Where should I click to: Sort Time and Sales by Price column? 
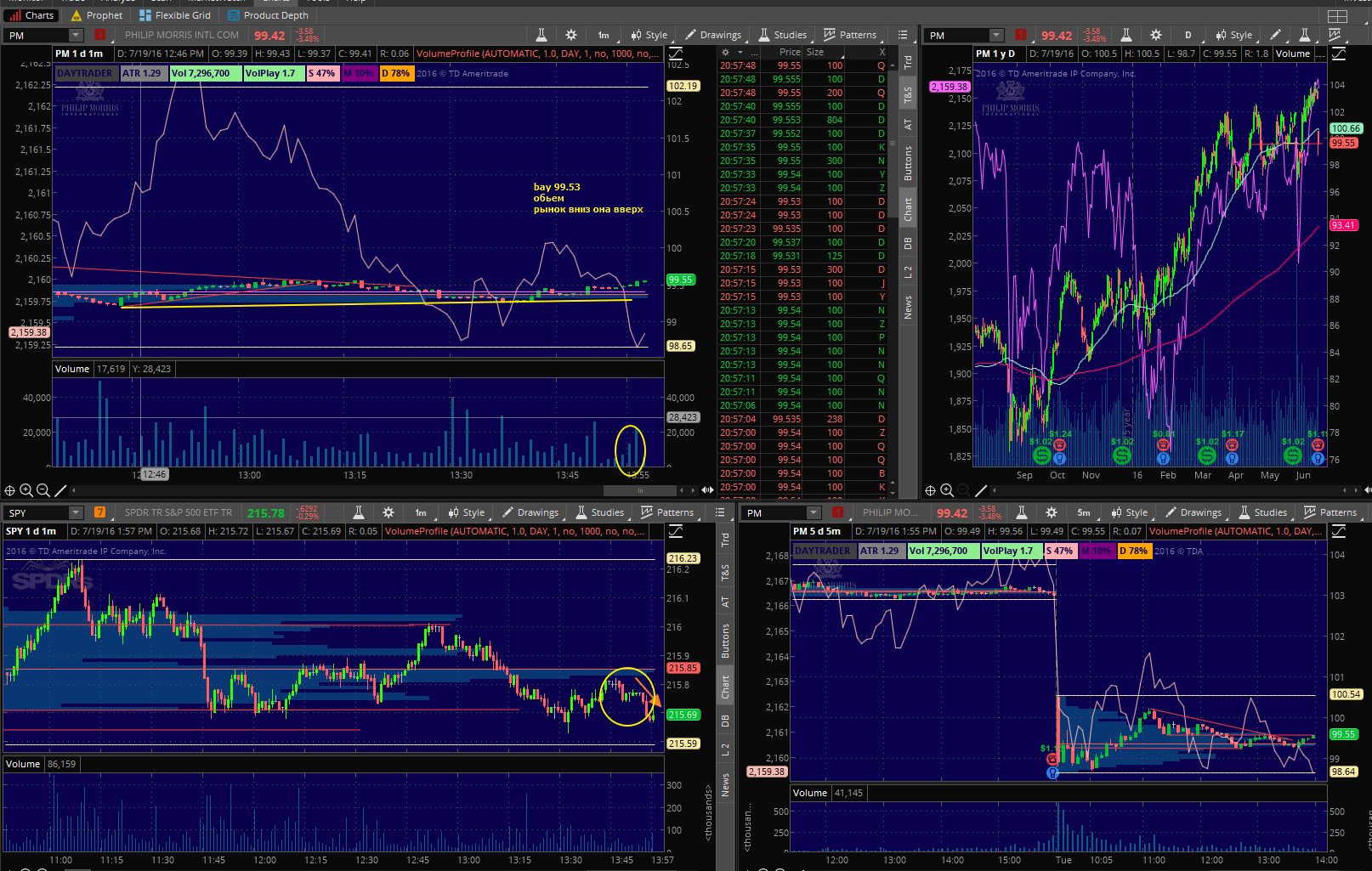(x=790, y=52)
